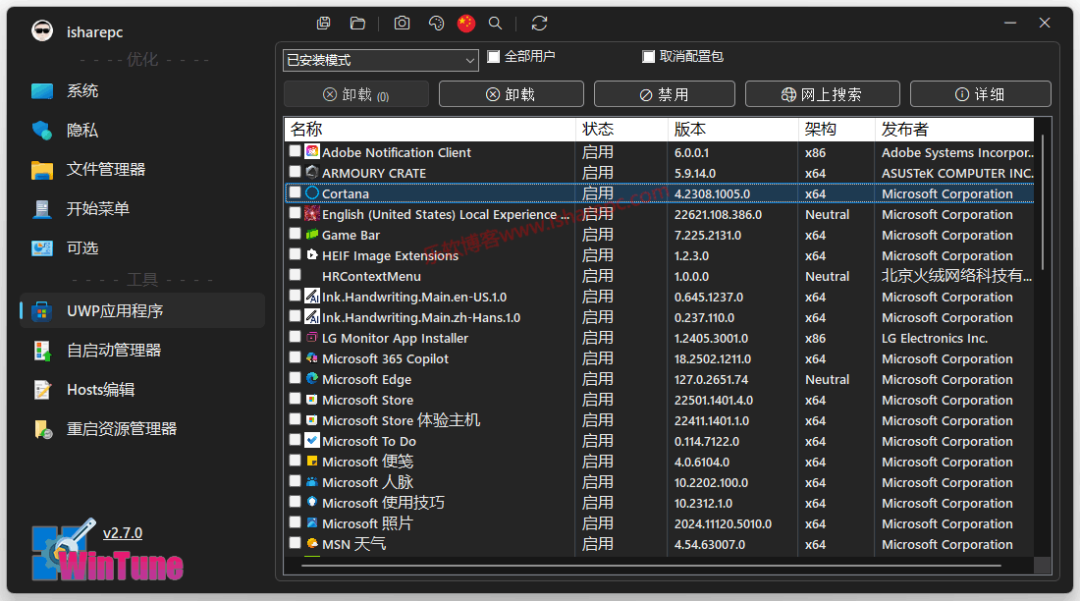Open the 可选 section in the sidebar

click(x=142, y=248)
